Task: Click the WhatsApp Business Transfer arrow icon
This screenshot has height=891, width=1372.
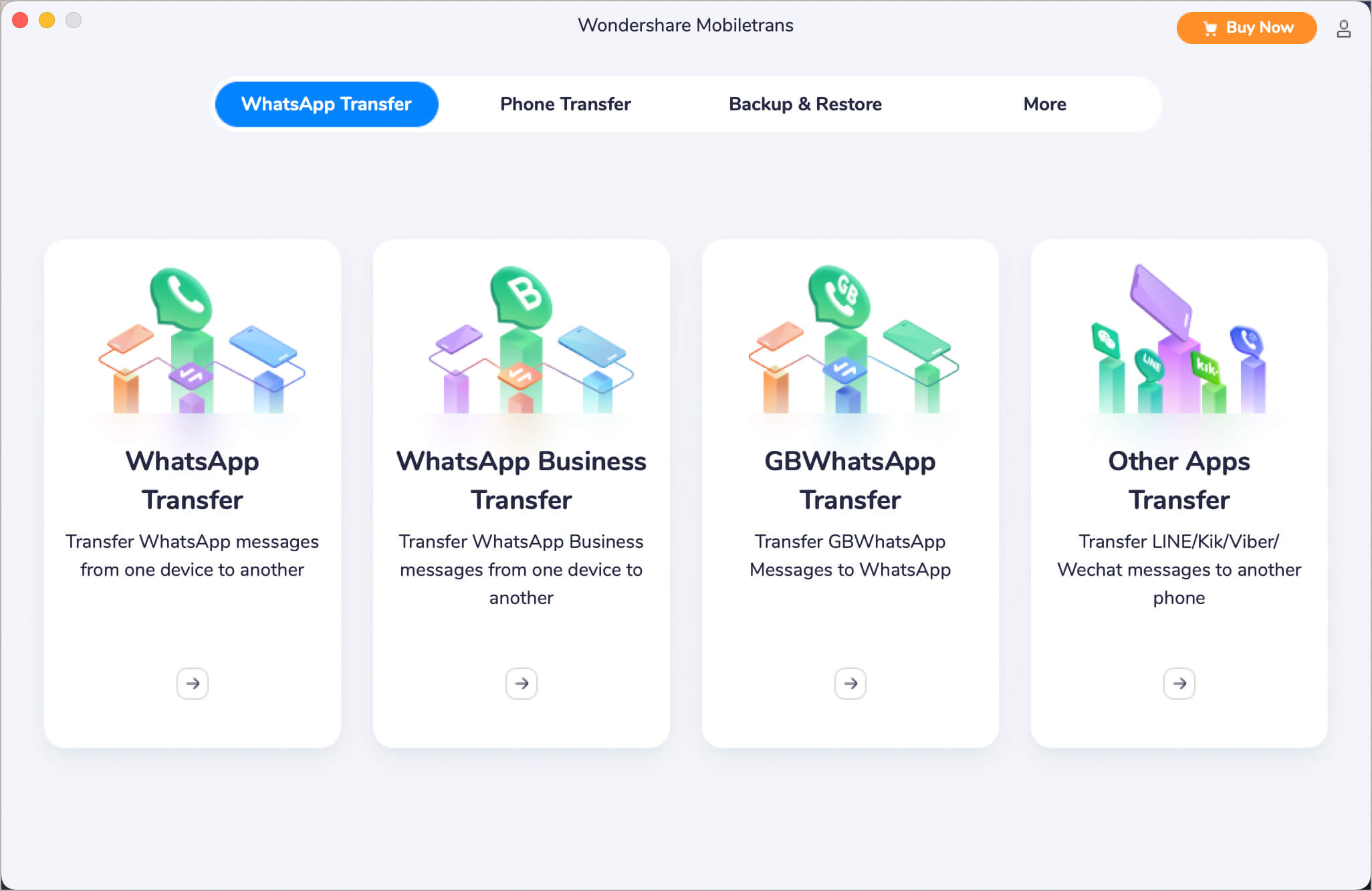Action: (522, 684)
